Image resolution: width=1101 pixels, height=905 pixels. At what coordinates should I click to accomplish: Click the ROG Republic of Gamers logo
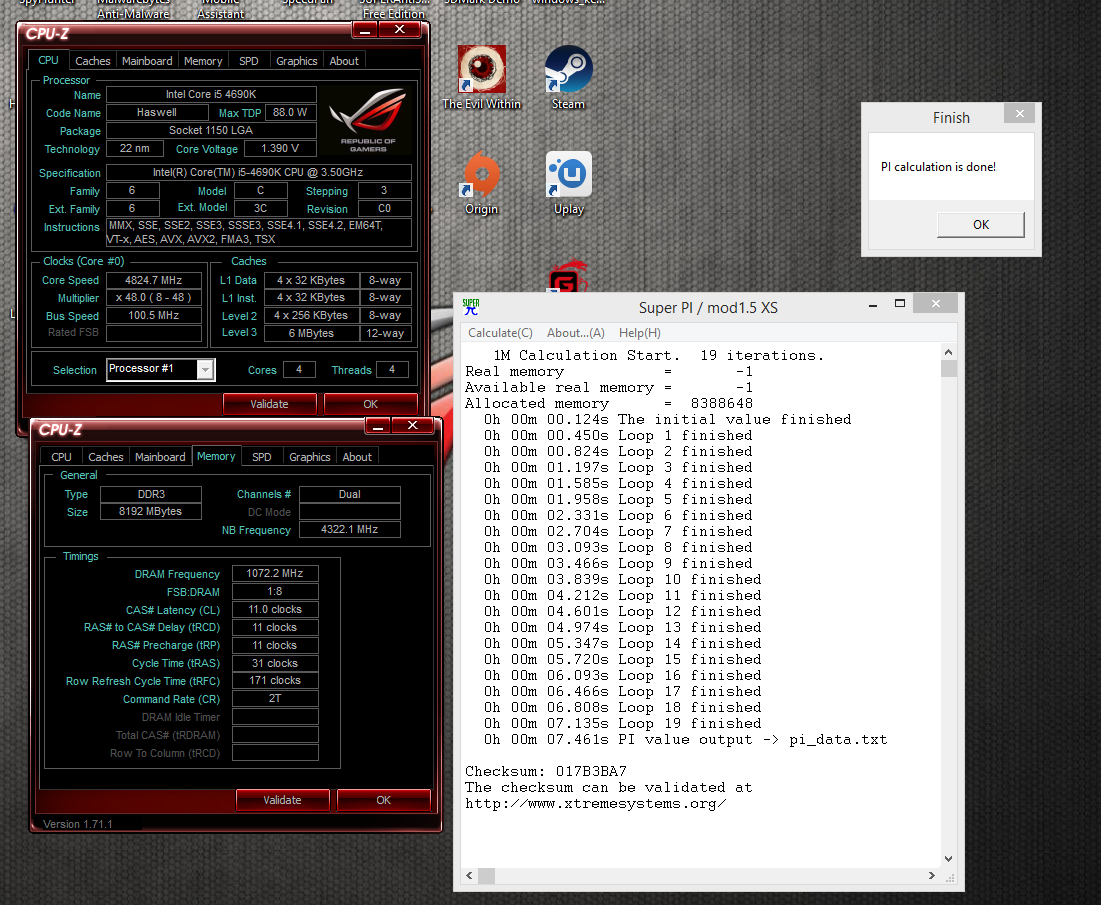coord(367,119)
